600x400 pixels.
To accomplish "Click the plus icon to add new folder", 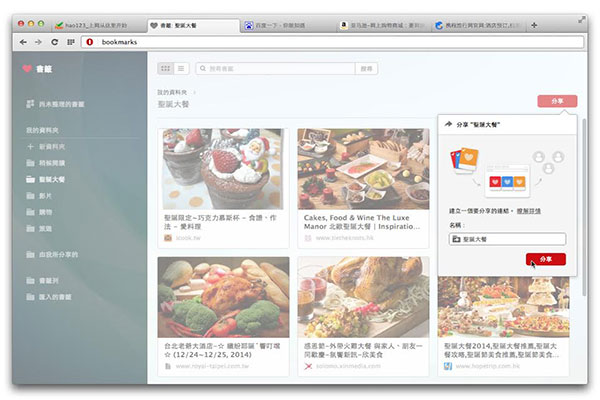I will coord(30,146).
